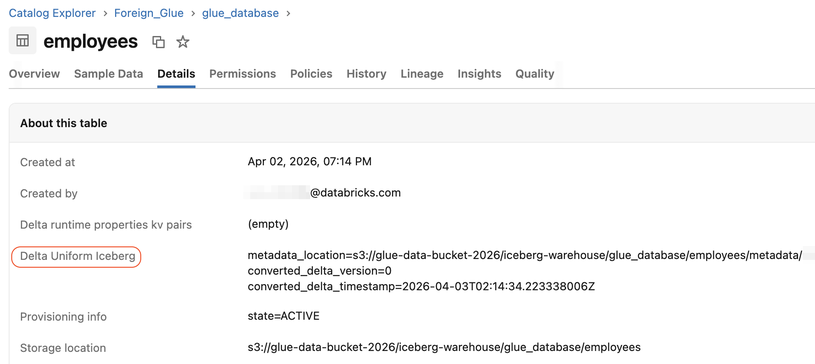View the History tab

[366, 74]
